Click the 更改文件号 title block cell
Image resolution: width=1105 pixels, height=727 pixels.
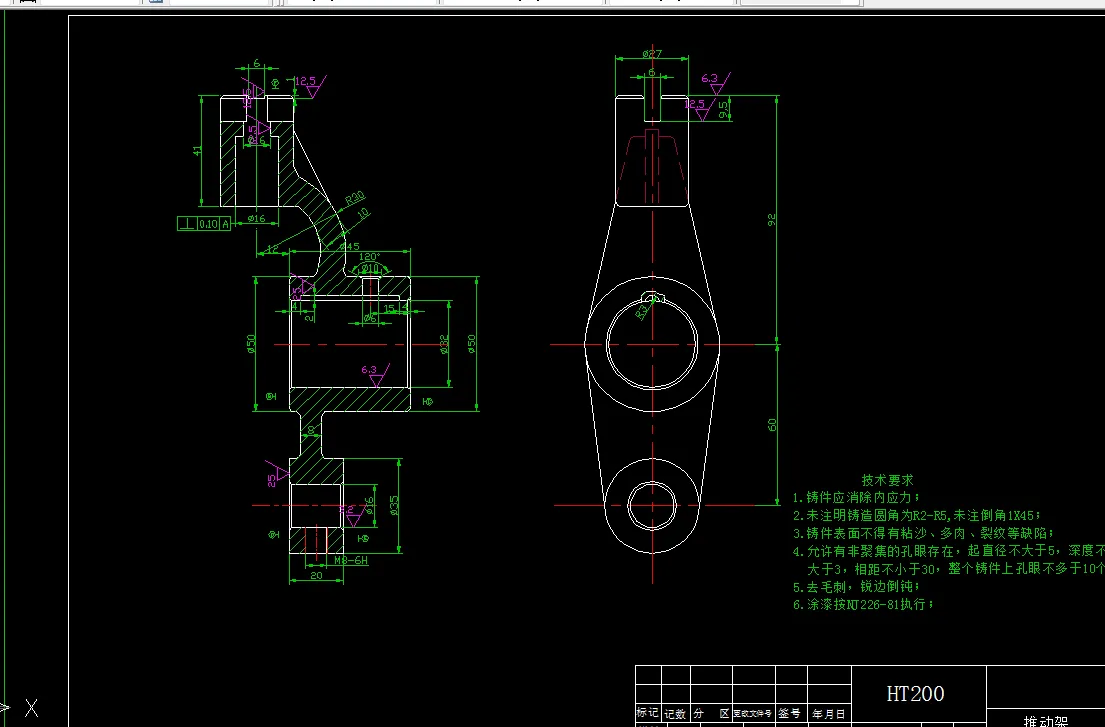point(753,714)
